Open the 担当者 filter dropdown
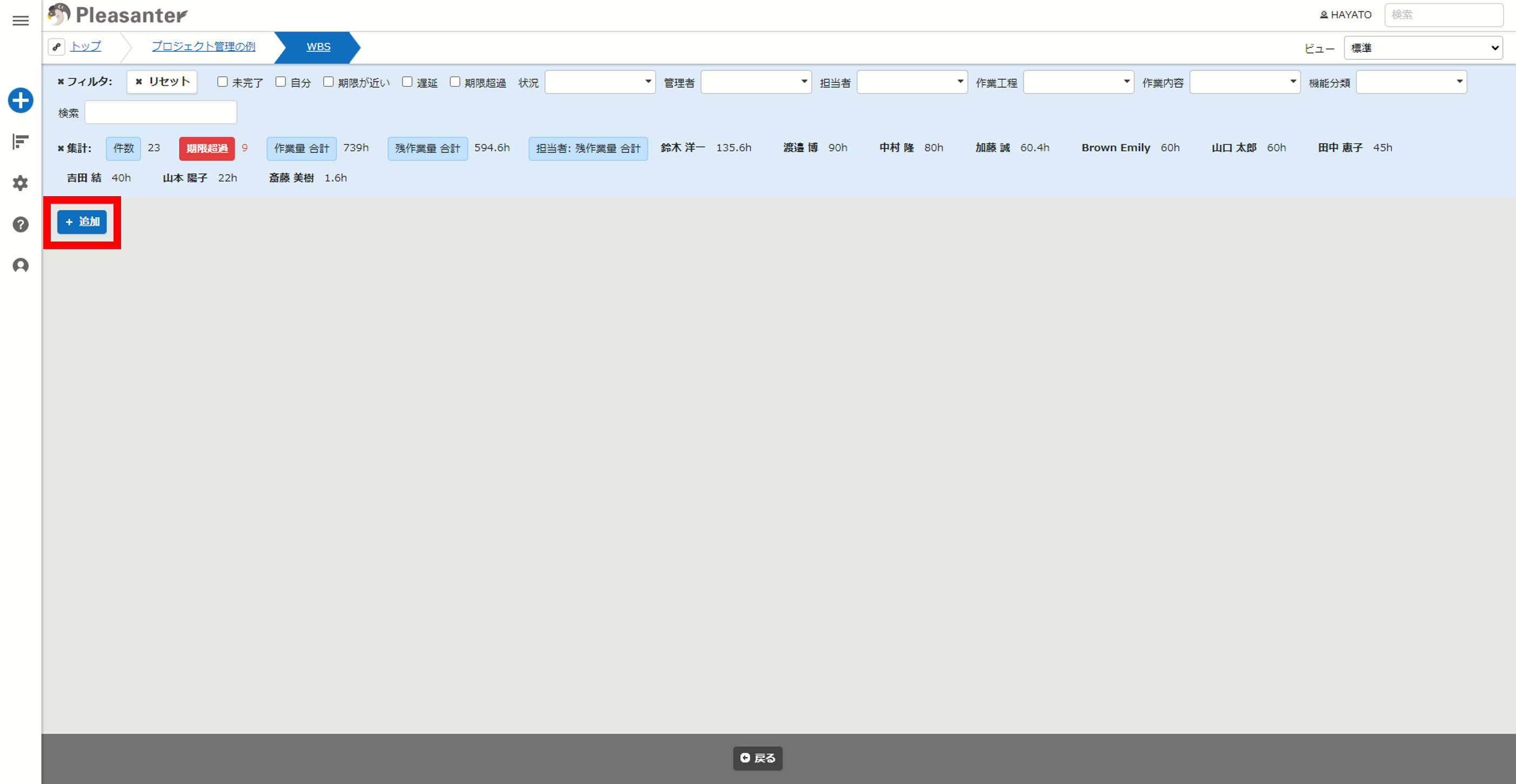 912,82
